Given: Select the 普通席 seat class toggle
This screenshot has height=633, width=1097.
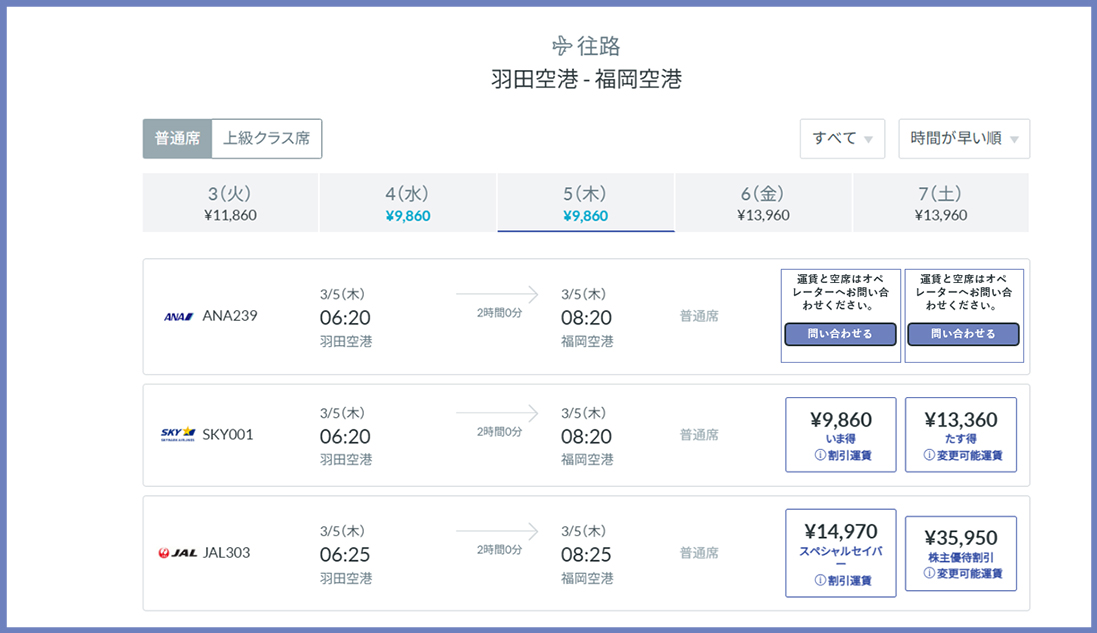Looking at the screenshot, I should point(177,139).
